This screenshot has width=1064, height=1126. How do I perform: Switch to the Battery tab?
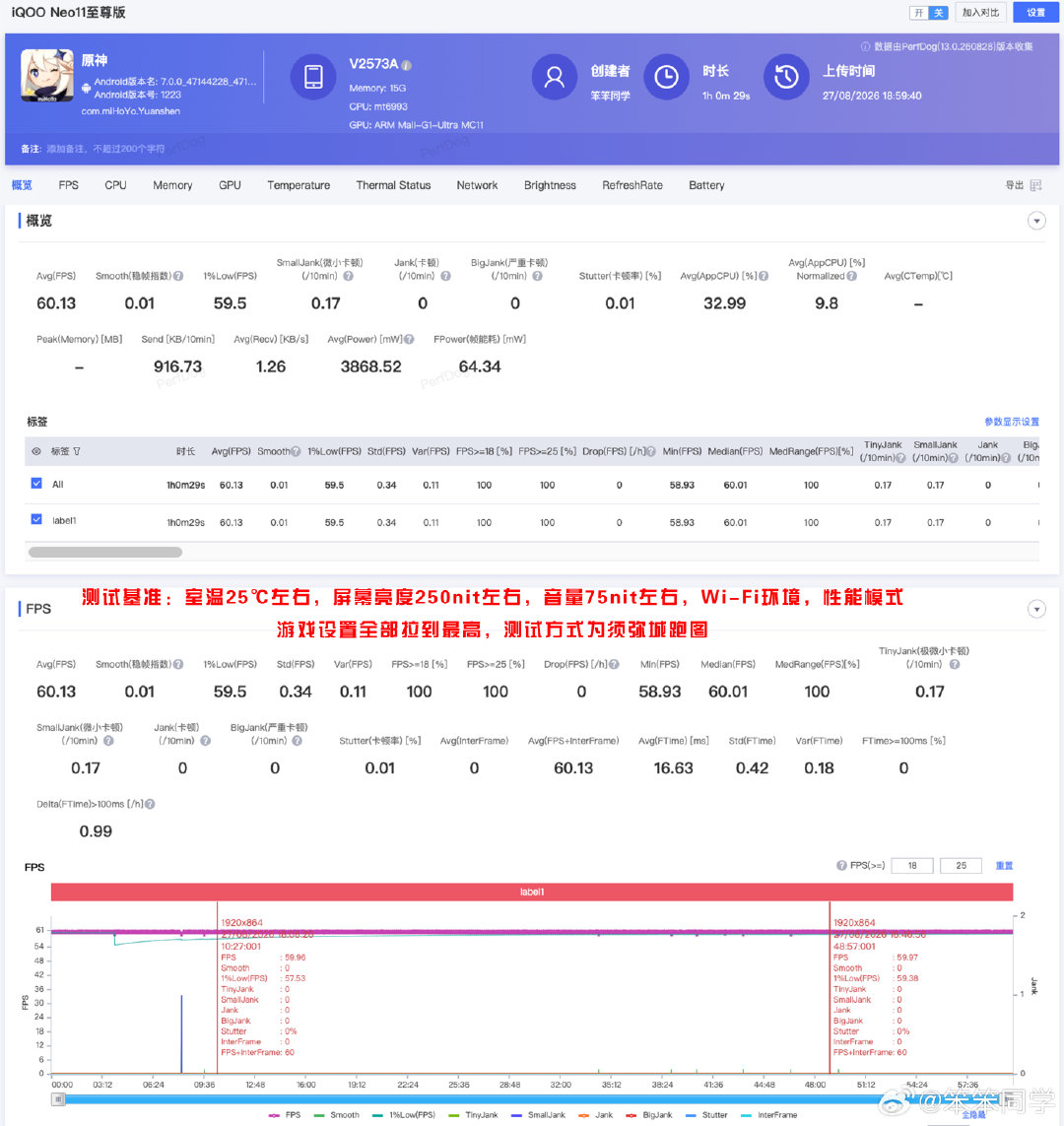coord(706,185)
